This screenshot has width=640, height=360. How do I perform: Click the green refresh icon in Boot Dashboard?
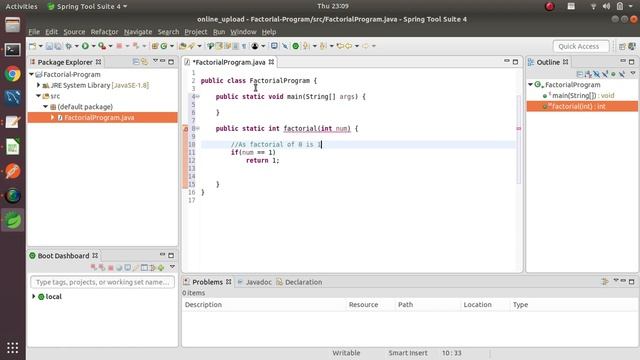tap(161, 268)
